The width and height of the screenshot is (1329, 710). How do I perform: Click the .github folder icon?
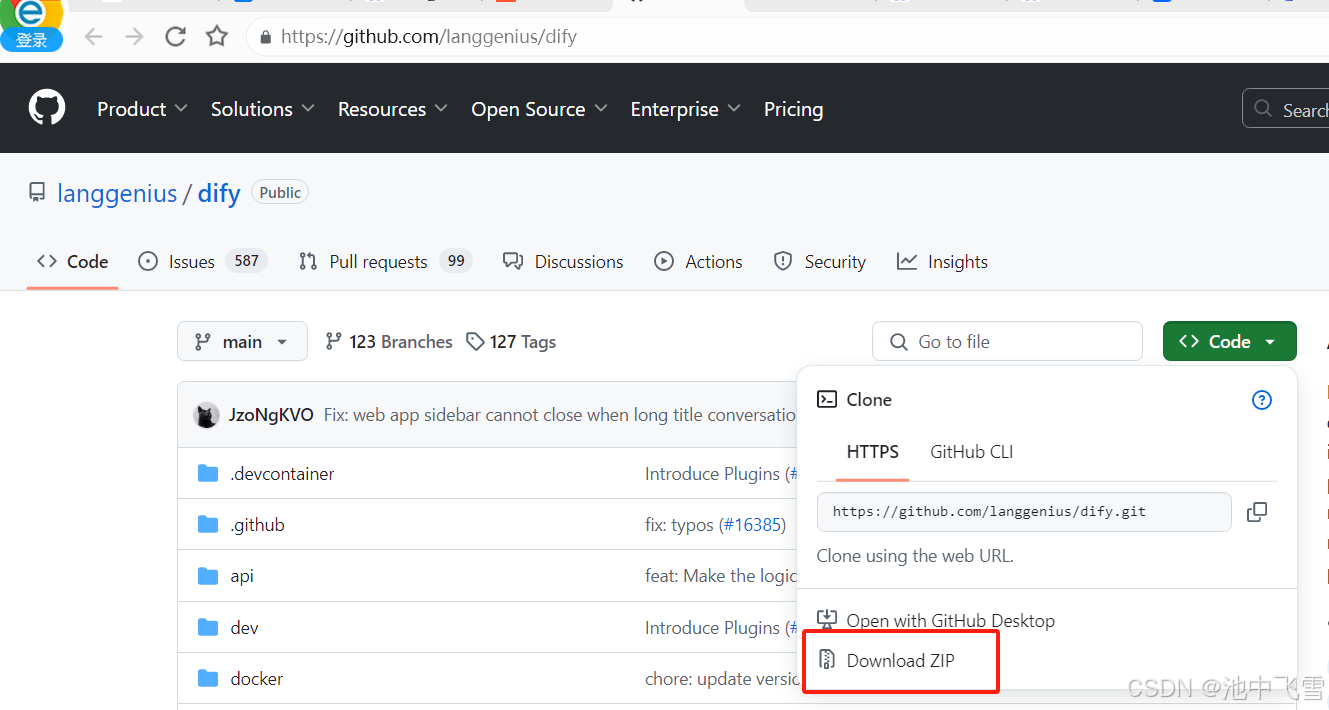pyautogui.click(x=208, y=524)
